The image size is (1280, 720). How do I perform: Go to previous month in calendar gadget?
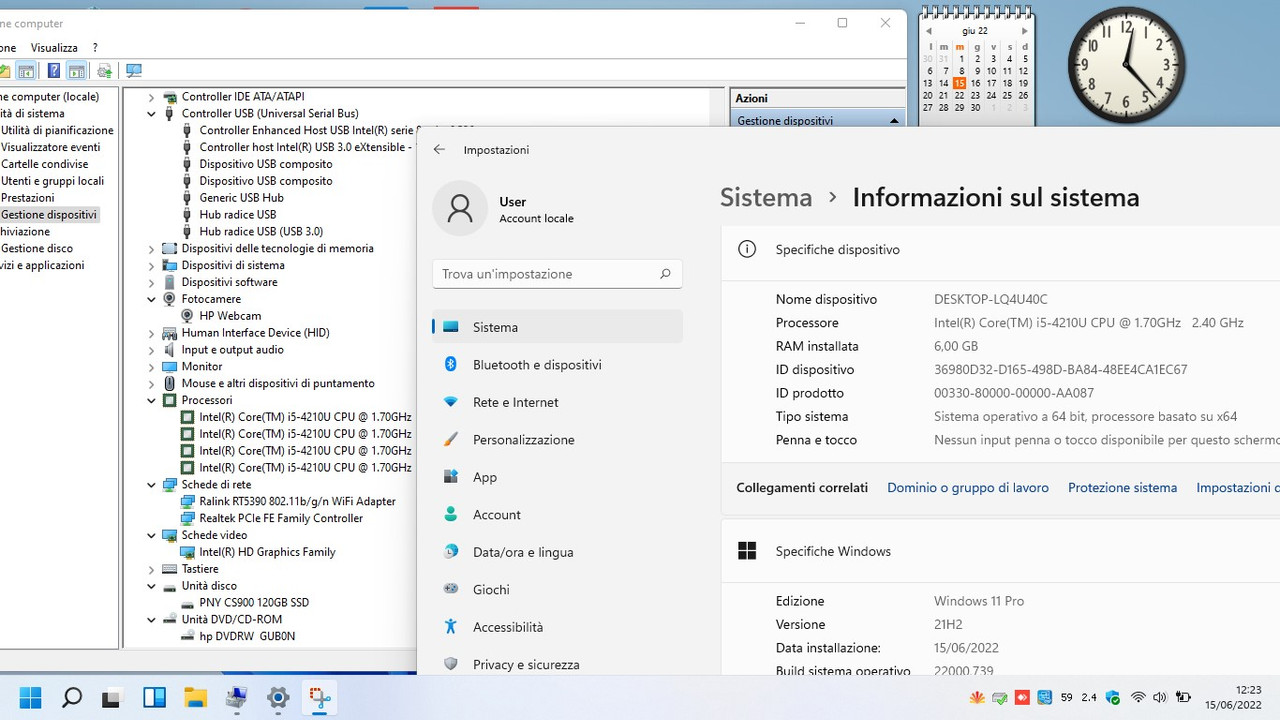tap(929, 31)
